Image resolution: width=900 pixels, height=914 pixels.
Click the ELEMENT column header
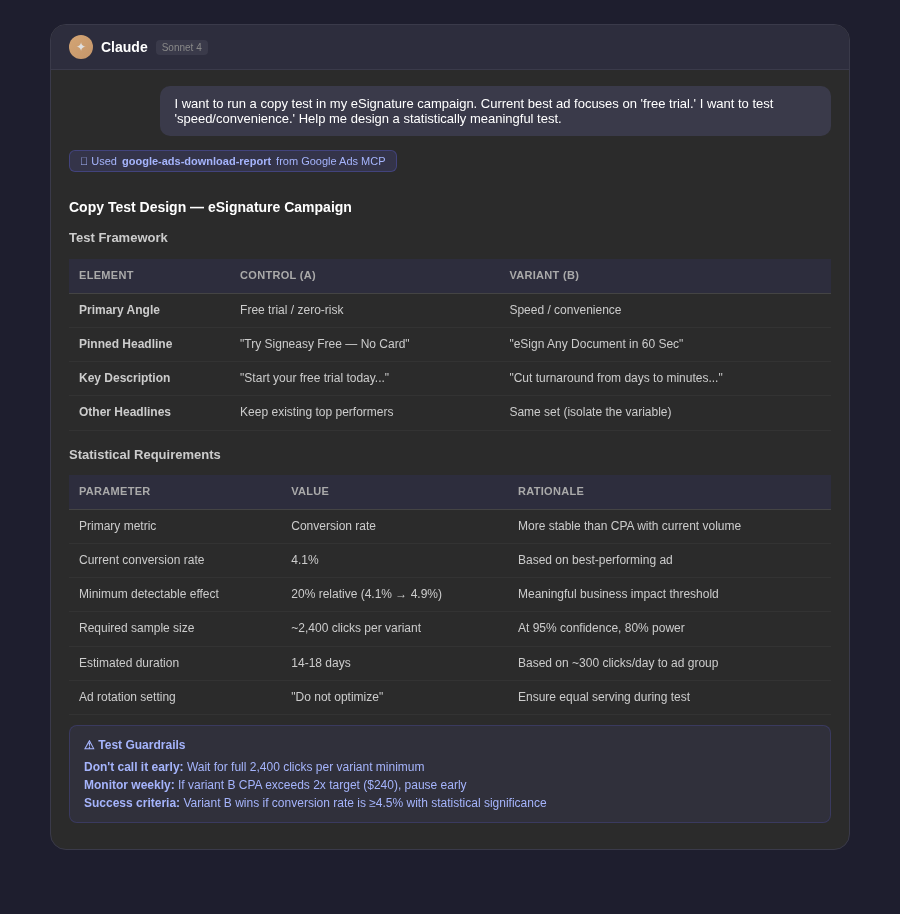click(106, 275)
